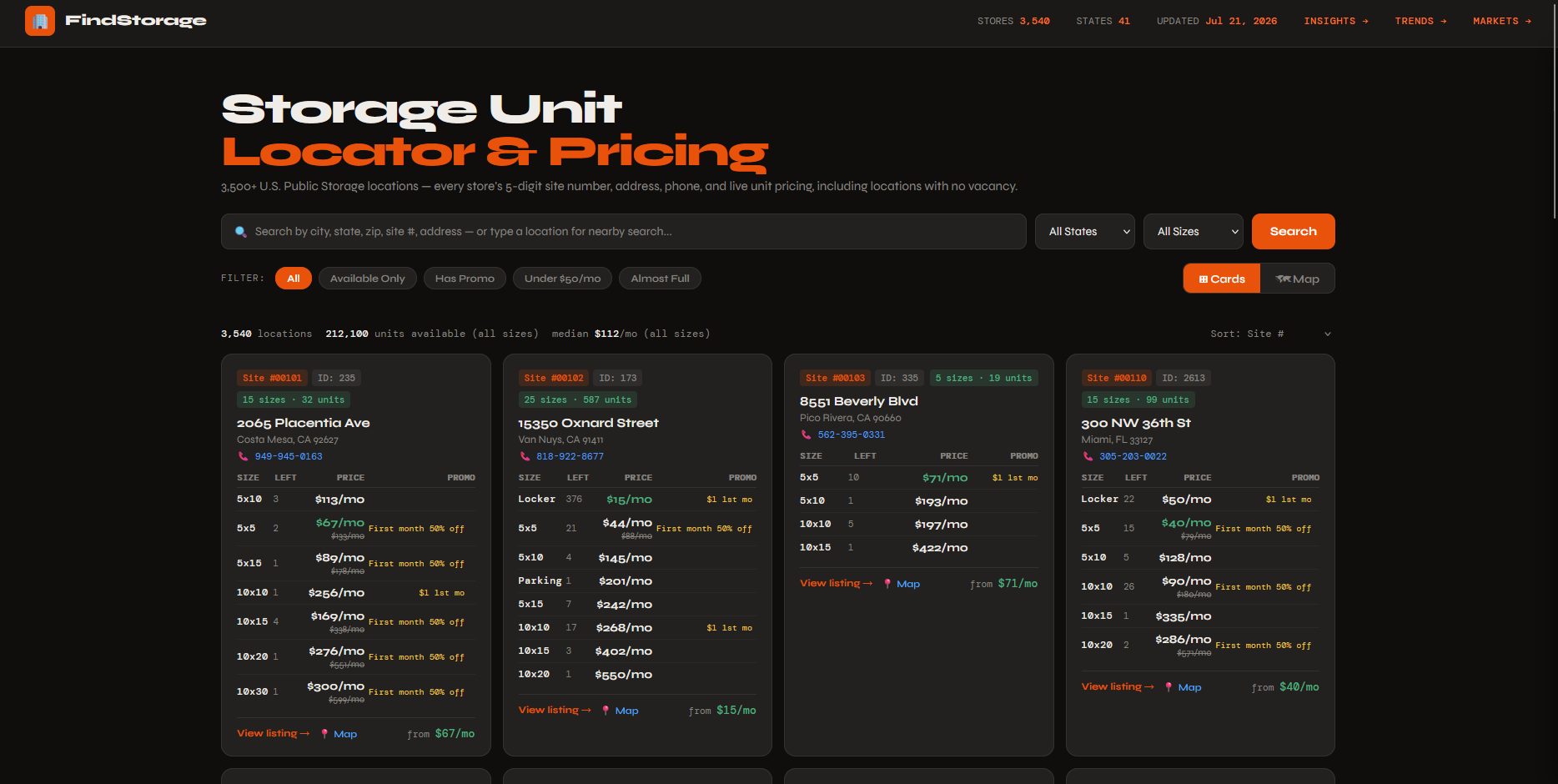
Task: Click the phone icon beside 562-395-0331
Action: (x=806, y=435)
